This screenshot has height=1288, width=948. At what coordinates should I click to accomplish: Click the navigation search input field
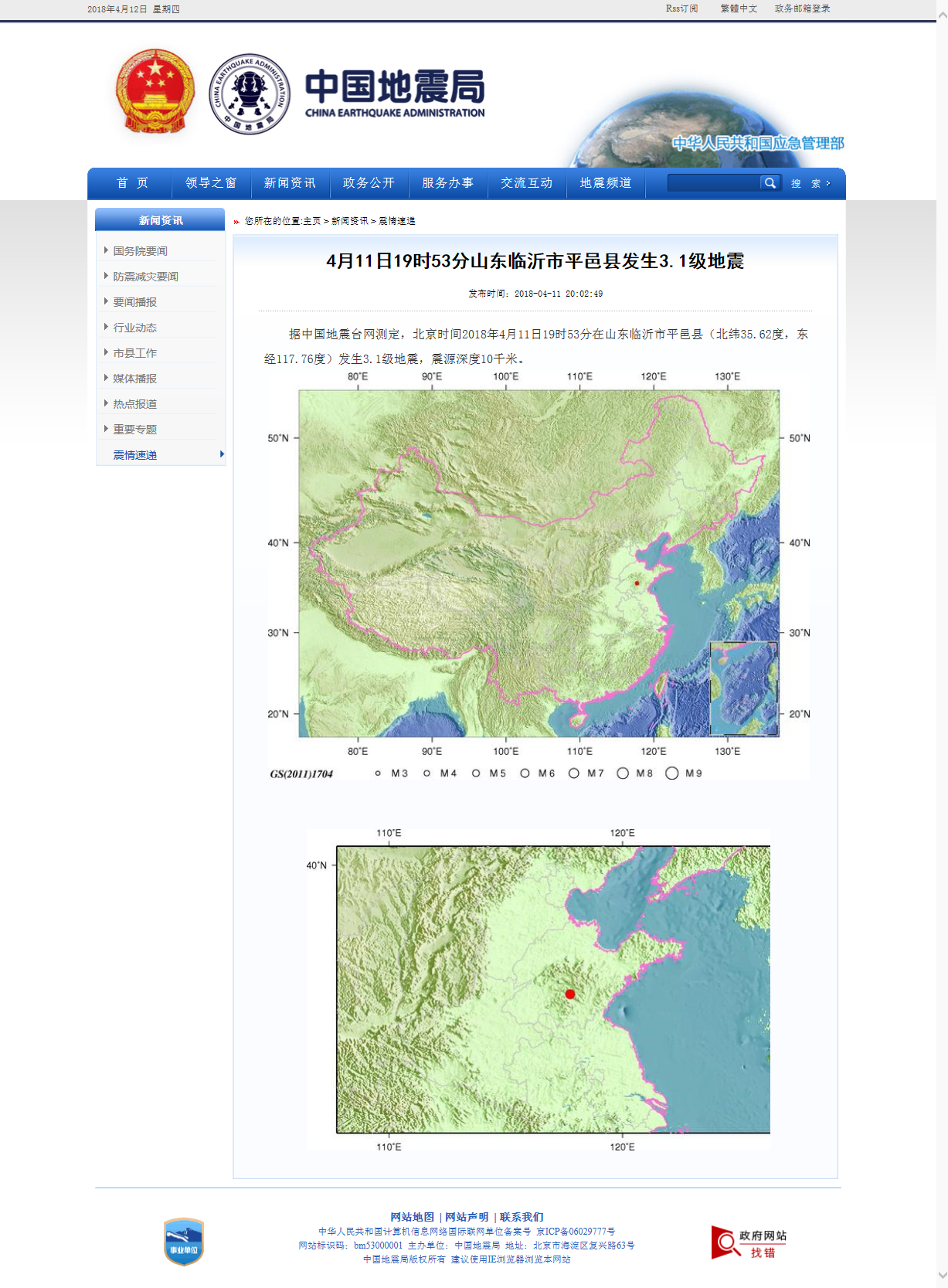click(x=714, y=183)
